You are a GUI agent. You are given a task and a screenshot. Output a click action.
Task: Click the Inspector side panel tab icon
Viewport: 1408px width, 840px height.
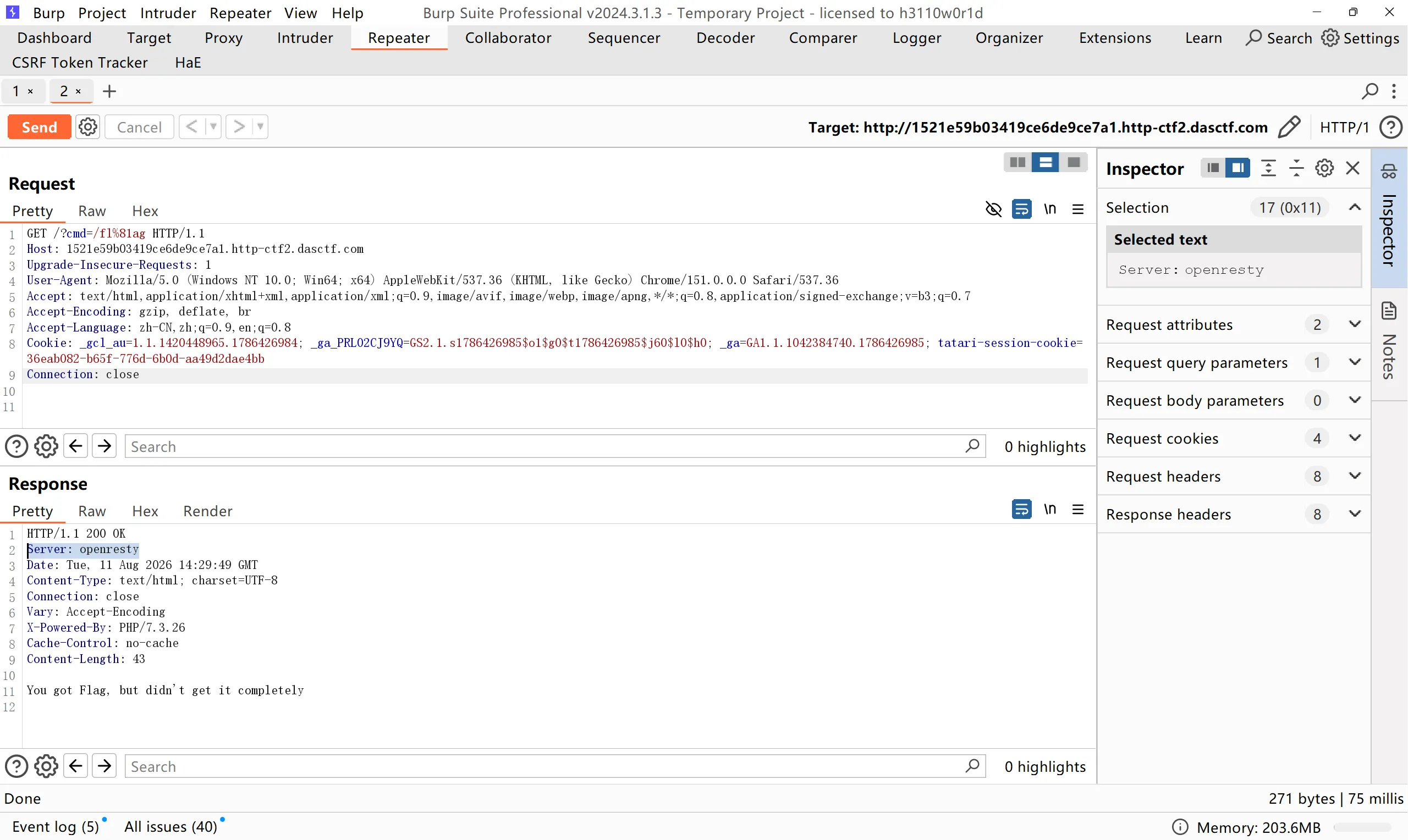[x=1389, y=171]
